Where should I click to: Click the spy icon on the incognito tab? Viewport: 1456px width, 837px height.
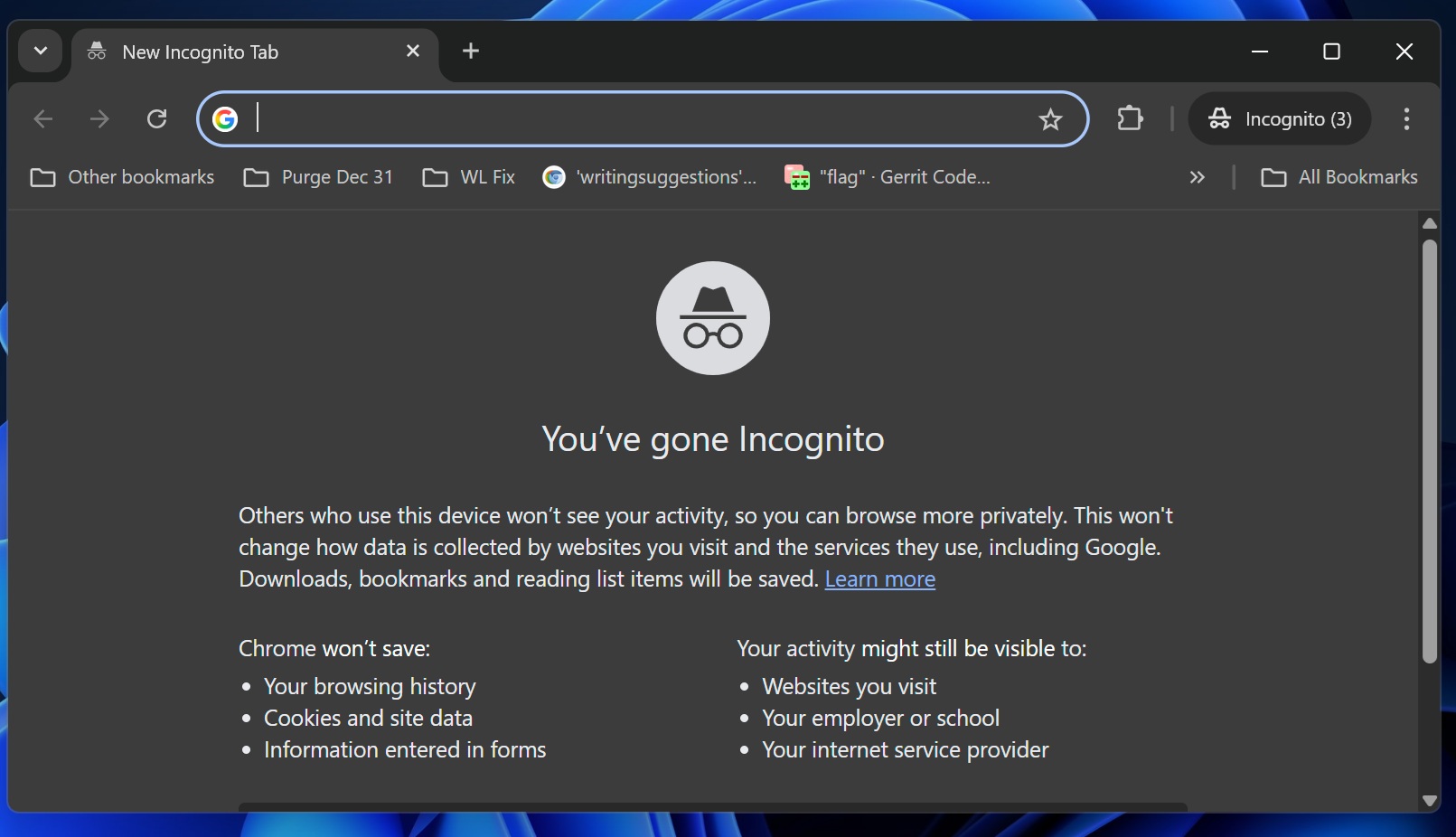(96, 52)
